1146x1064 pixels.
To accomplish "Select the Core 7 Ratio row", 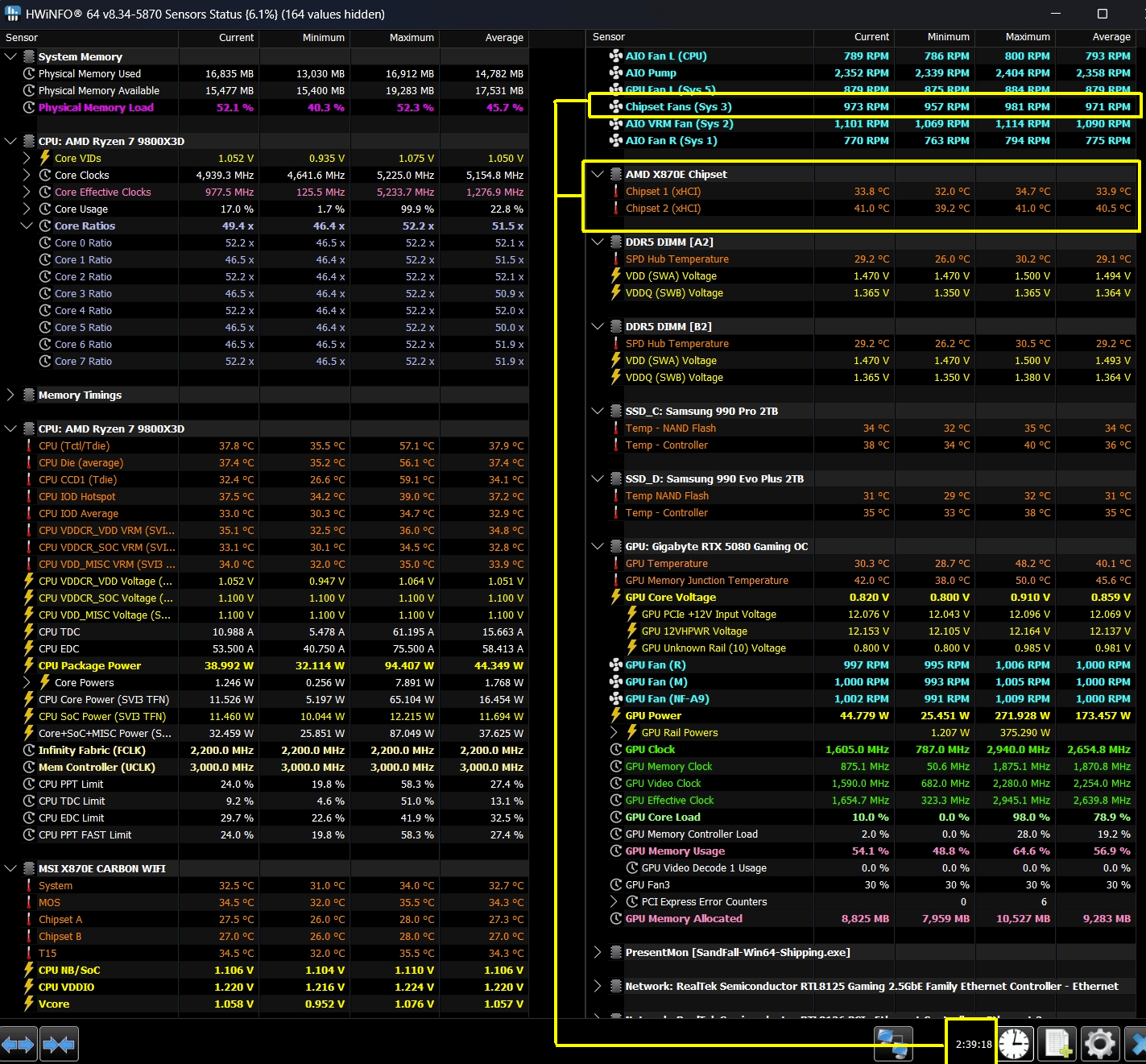I will 264,361.
